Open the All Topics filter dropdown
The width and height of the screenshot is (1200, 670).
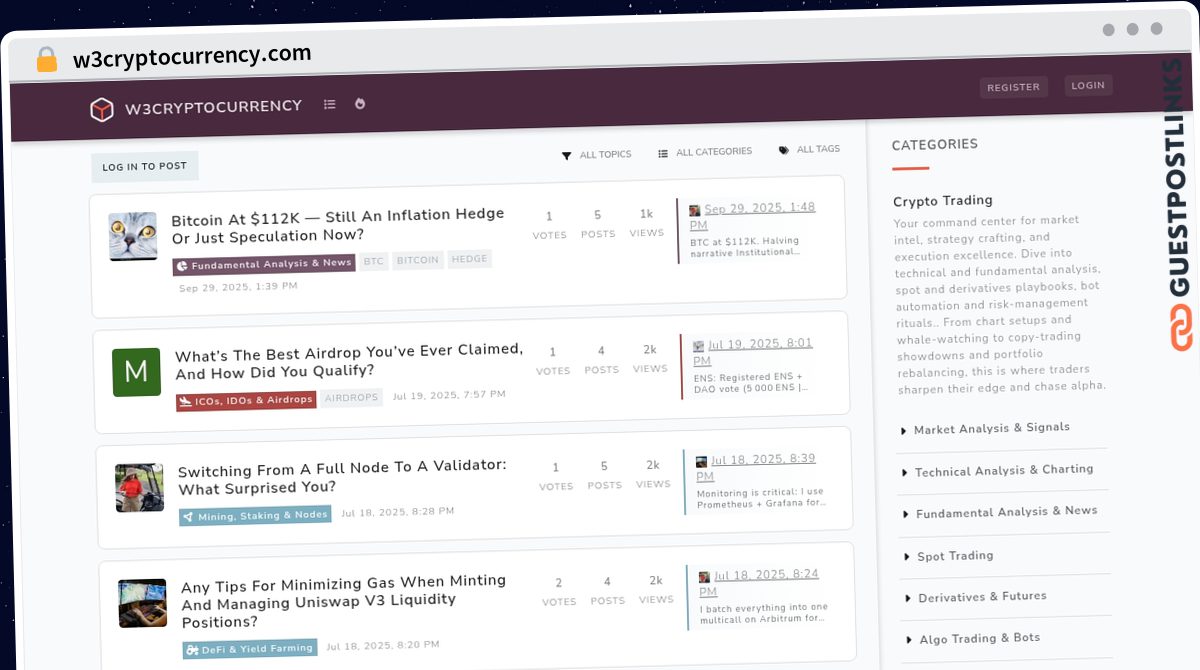pos(597,155)
